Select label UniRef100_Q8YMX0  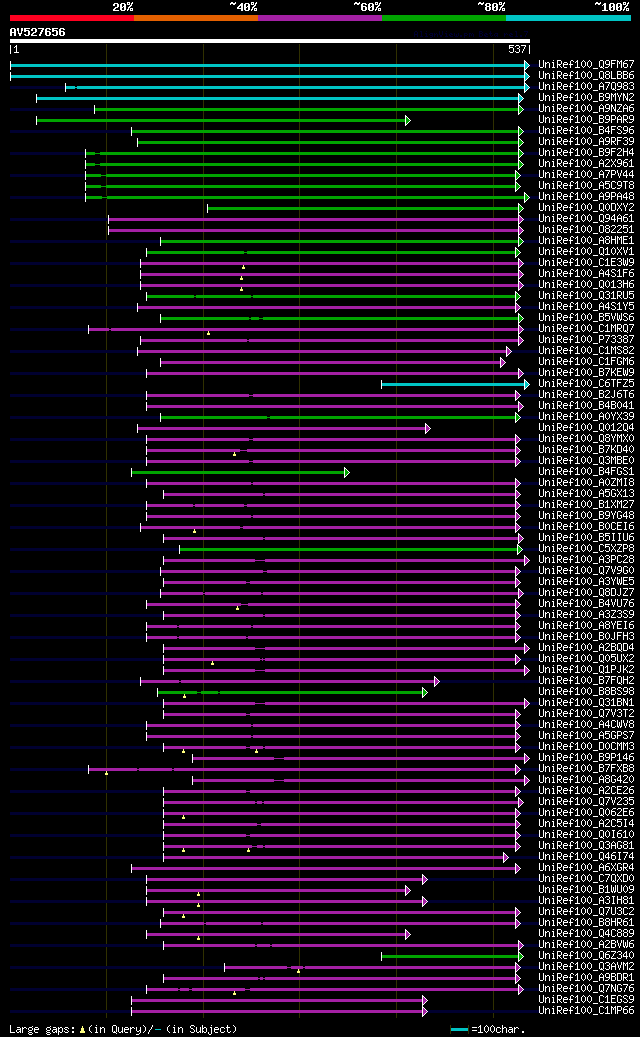click(x=586, y=439)
